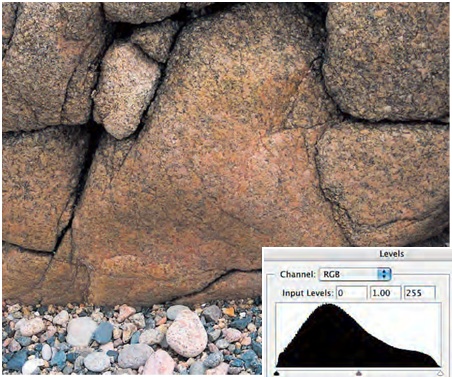Viewport: 452px width, 377px height.
Task: Select the gray midtone gamma slider triangle
Action: pos(359,373)
